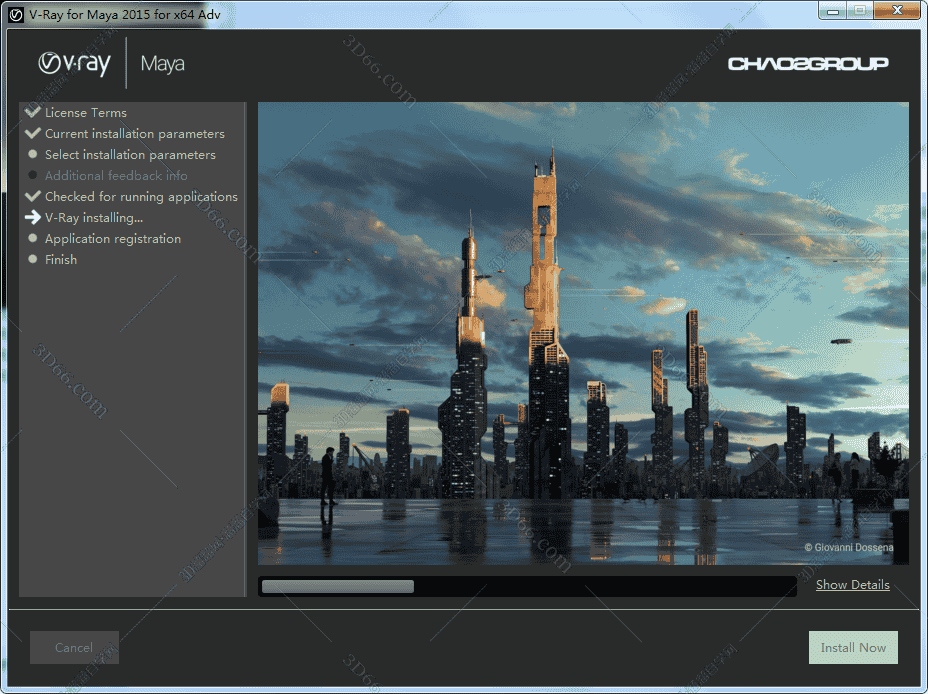Click the futuristic city splash image

point(583,333)
